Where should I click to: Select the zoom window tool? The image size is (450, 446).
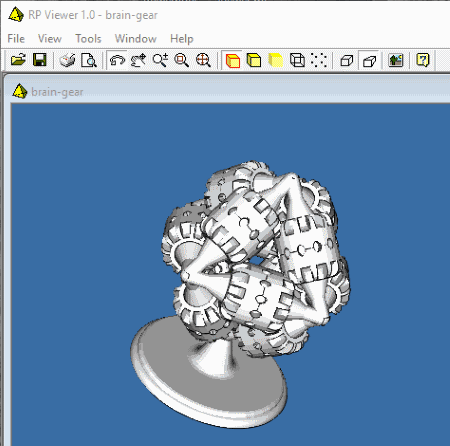click(x=182, y=60)
